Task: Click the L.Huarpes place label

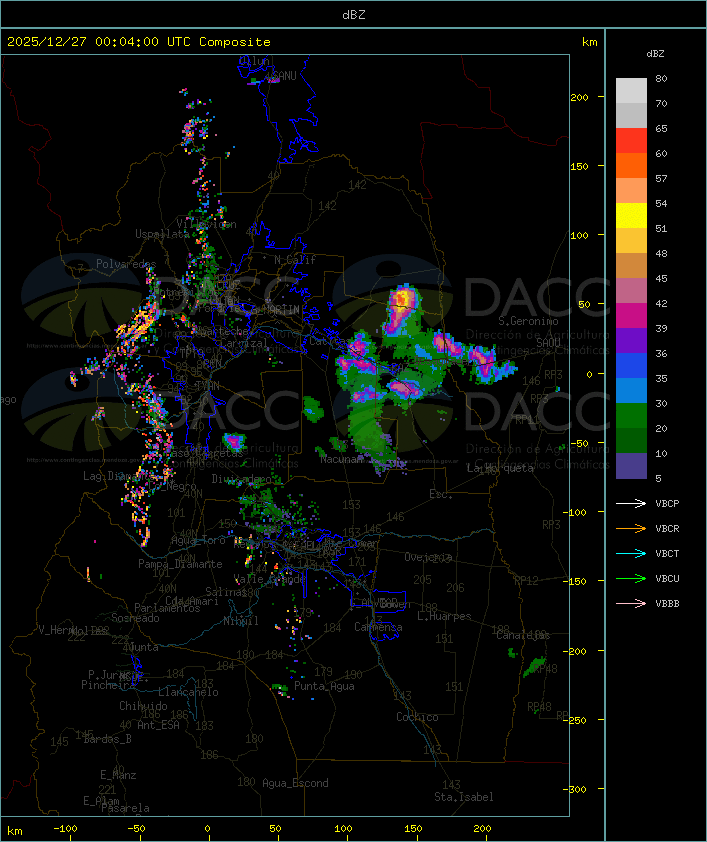Action: pyautogui.click(x=444, y=616)
